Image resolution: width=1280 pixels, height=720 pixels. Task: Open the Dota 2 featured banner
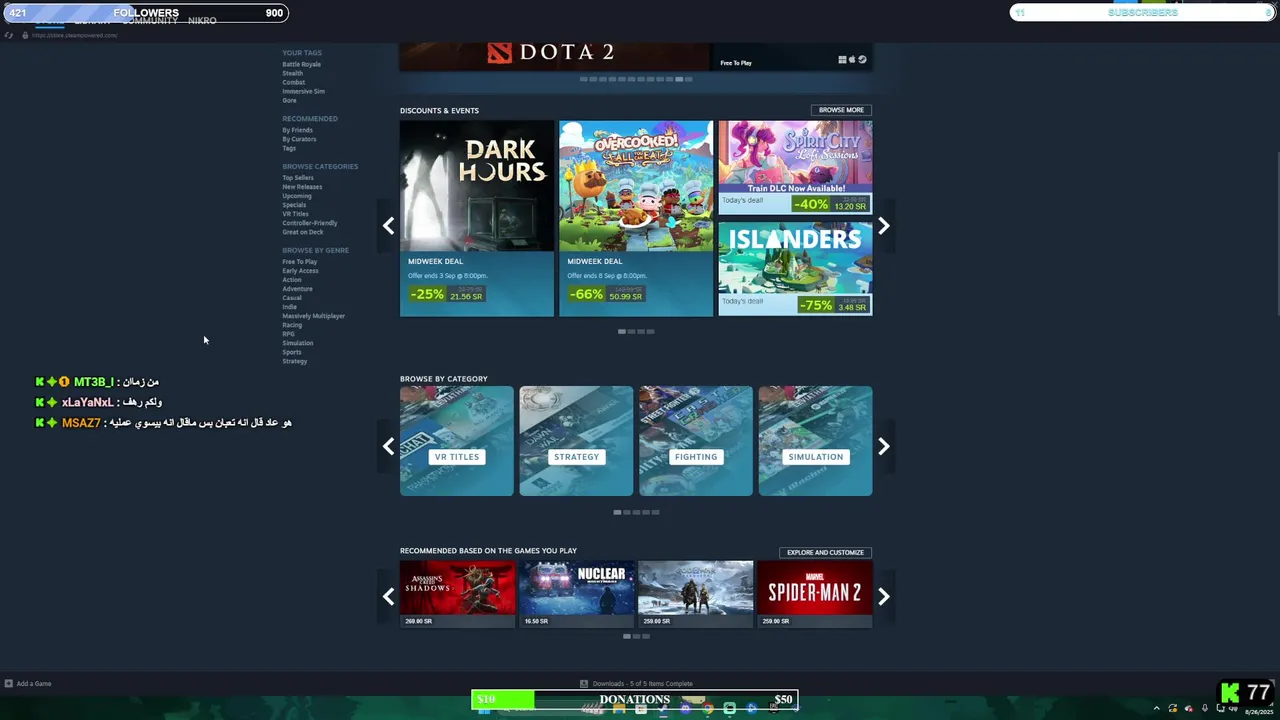tap(636, 56)
